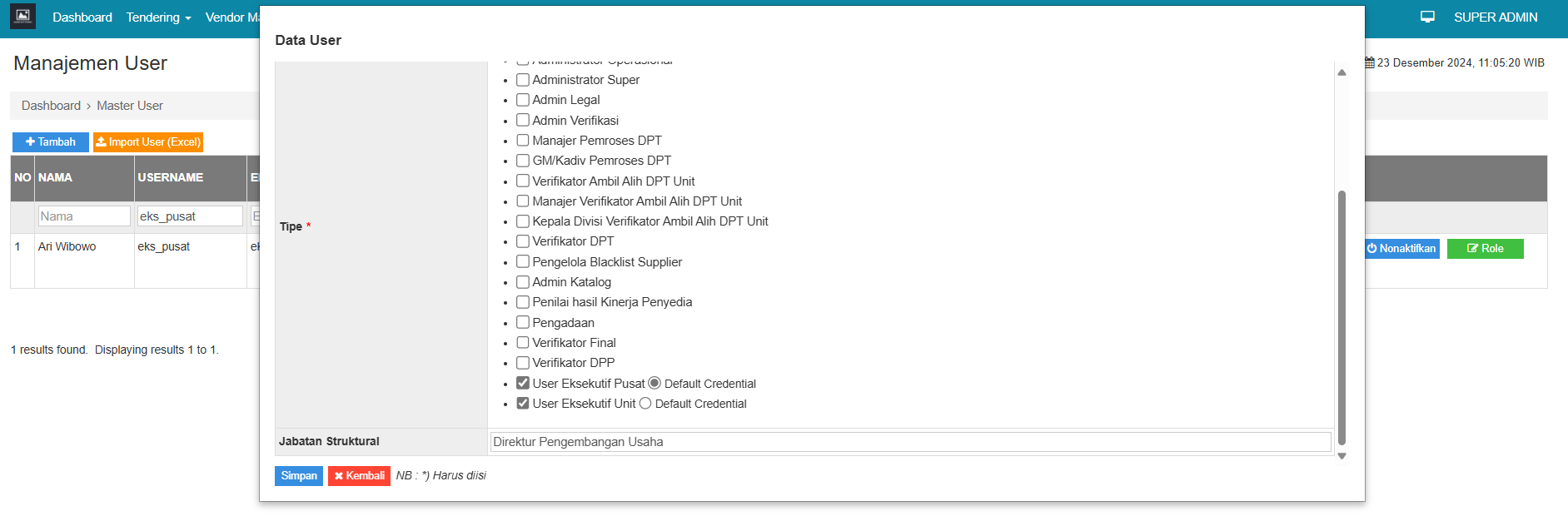Click the Kembali button

[359, 476]
